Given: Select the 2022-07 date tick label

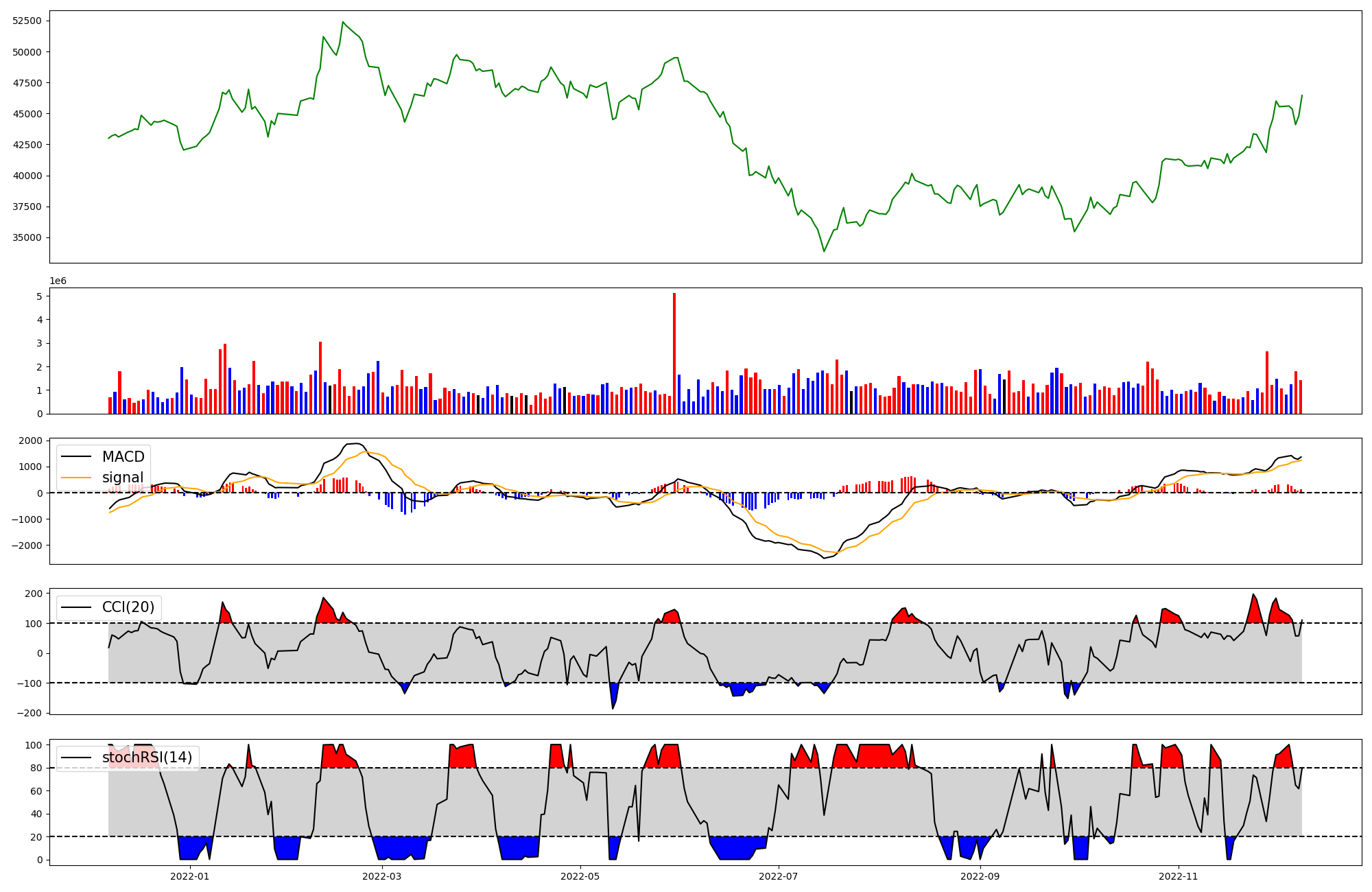Looking at the screenshot, I should [x=779, y=876].
